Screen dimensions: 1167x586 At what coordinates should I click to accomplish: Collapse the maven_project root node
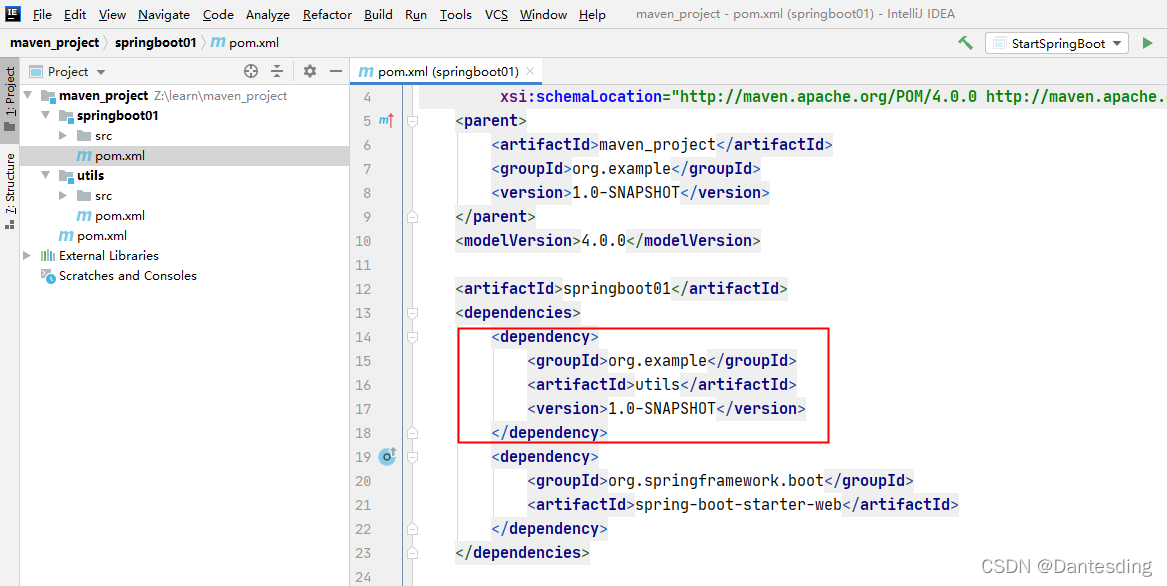[28, 96]
